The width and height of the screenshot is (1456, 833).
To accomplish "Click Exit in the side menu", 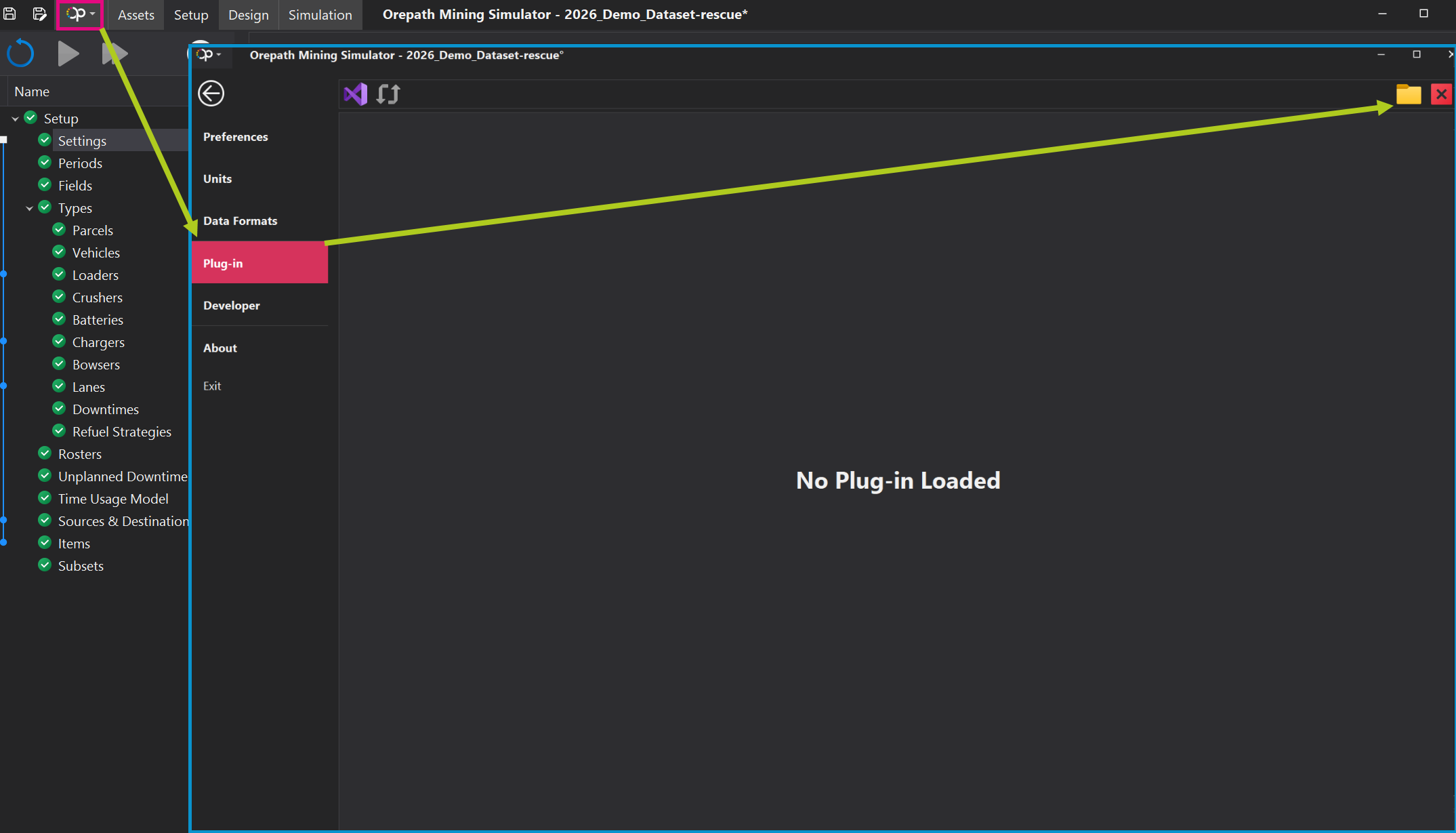I will (x=212, y=386).
